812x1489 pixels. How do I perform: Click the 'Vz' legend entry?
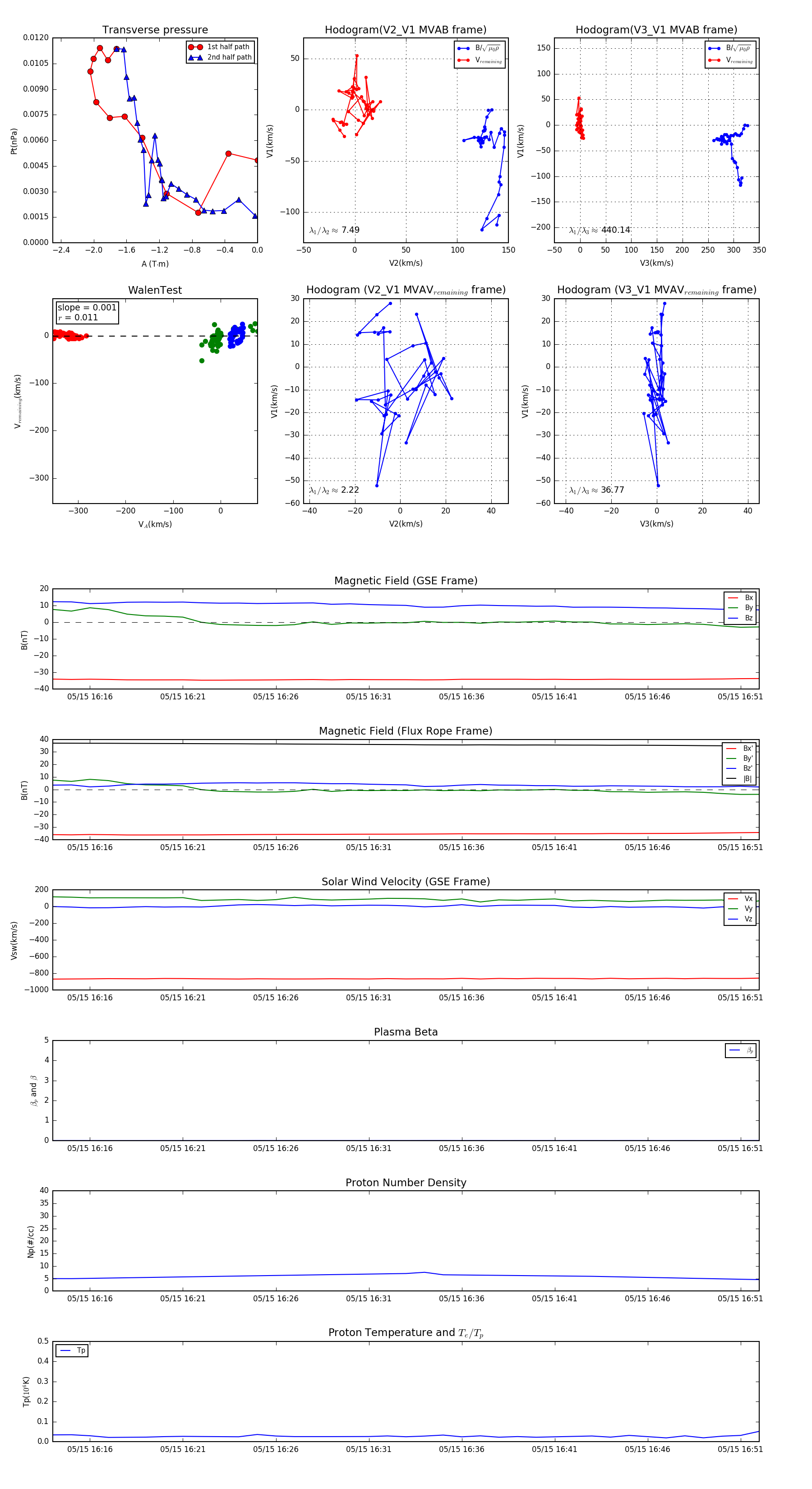click(740, 919)
